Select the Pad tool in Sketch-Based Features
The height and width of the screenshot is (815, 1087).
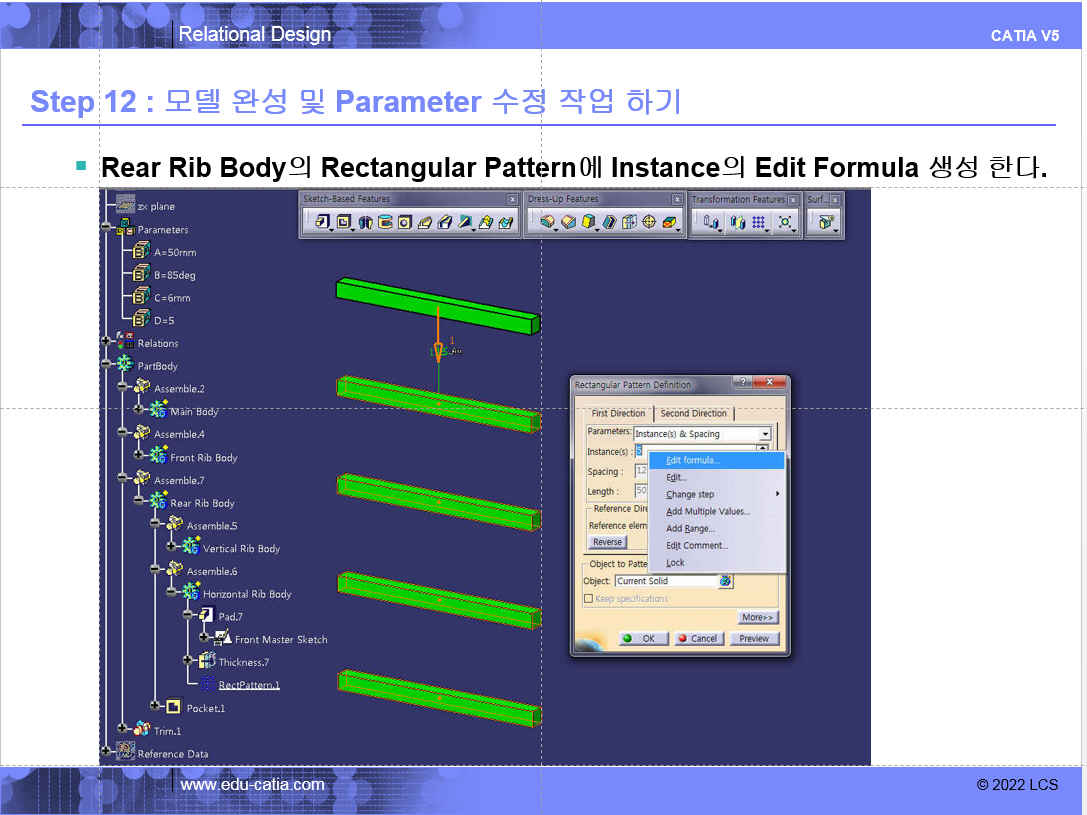point(322,222)
